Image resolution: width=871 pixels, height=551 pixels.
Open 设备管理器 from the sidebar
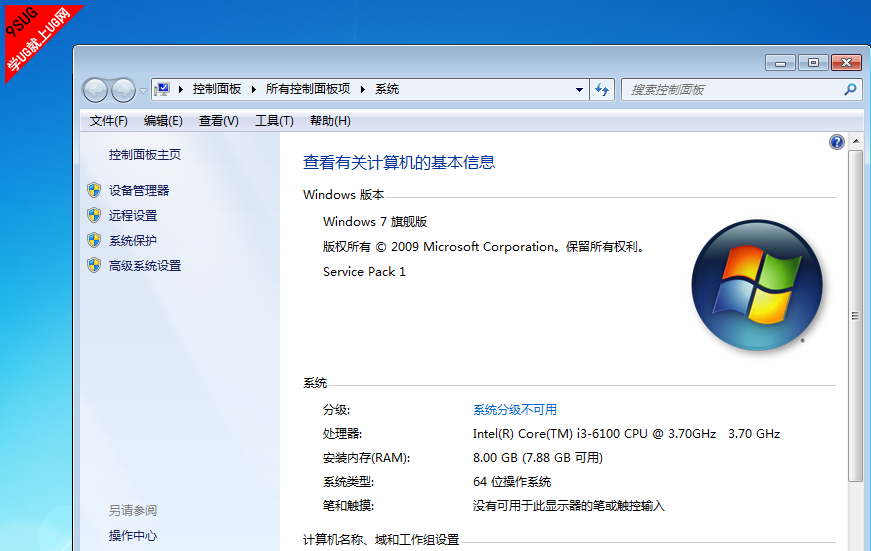coord(139,191)
